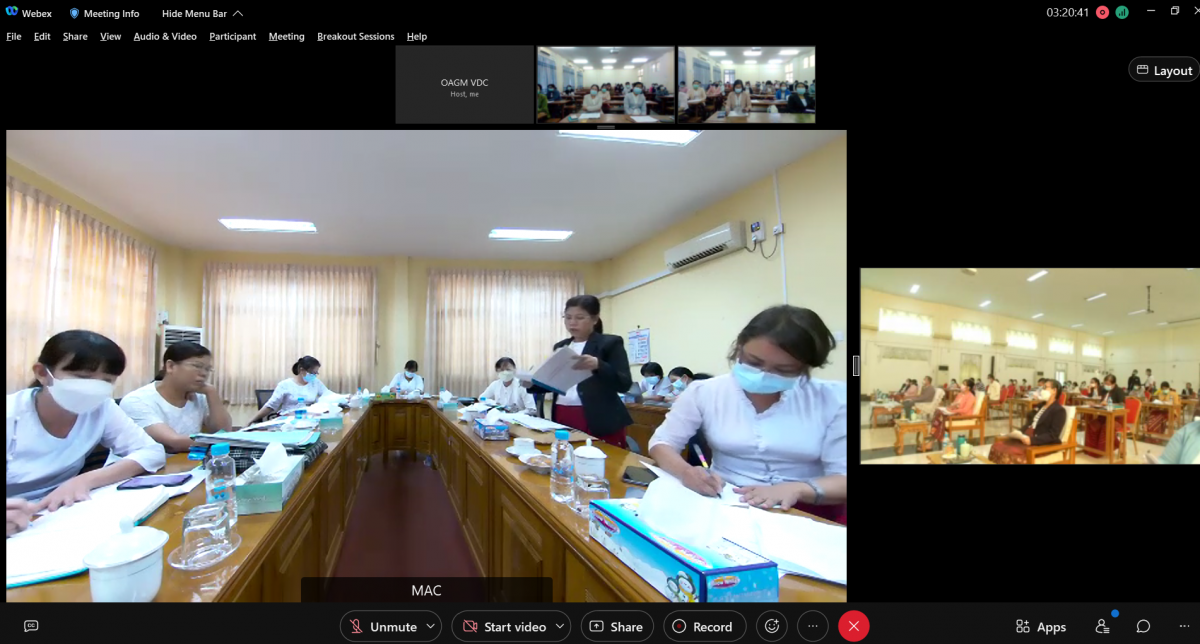Image resolution: width=1200 pixels, height=644 pixels.
Task: Expand video options arrow next to Start video
Action: (560, 626)
